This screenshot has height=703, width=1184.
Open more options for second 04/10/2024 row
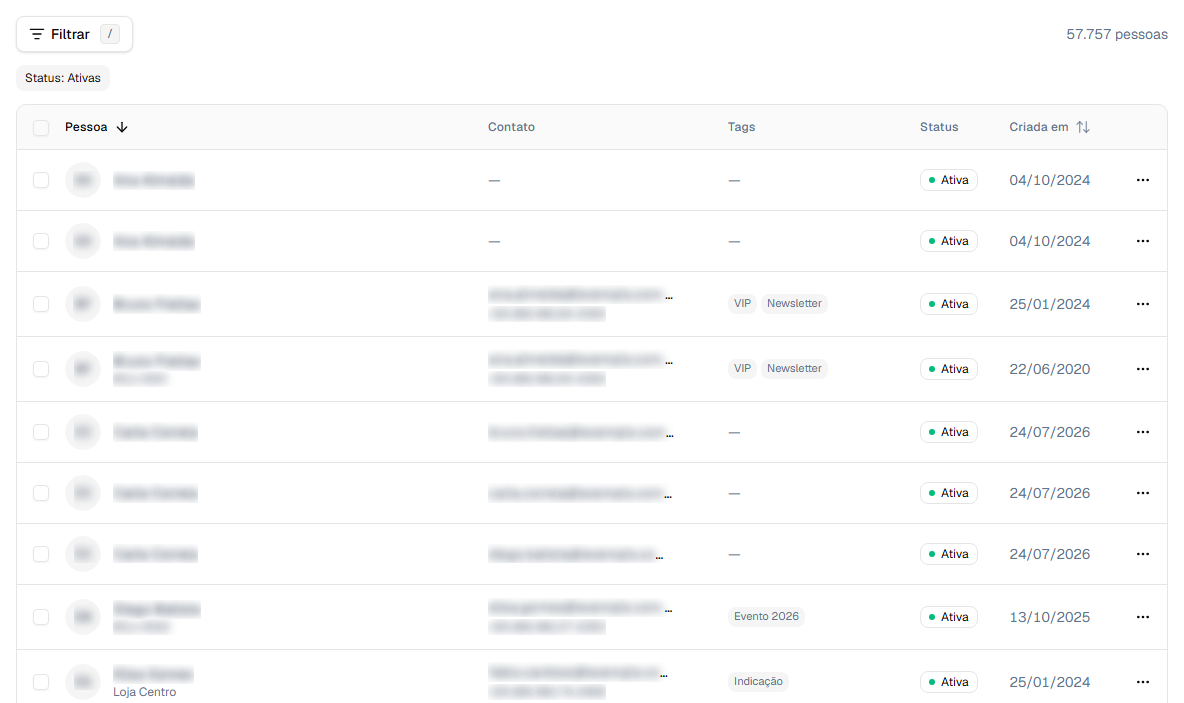click(x=1142, y=241)
